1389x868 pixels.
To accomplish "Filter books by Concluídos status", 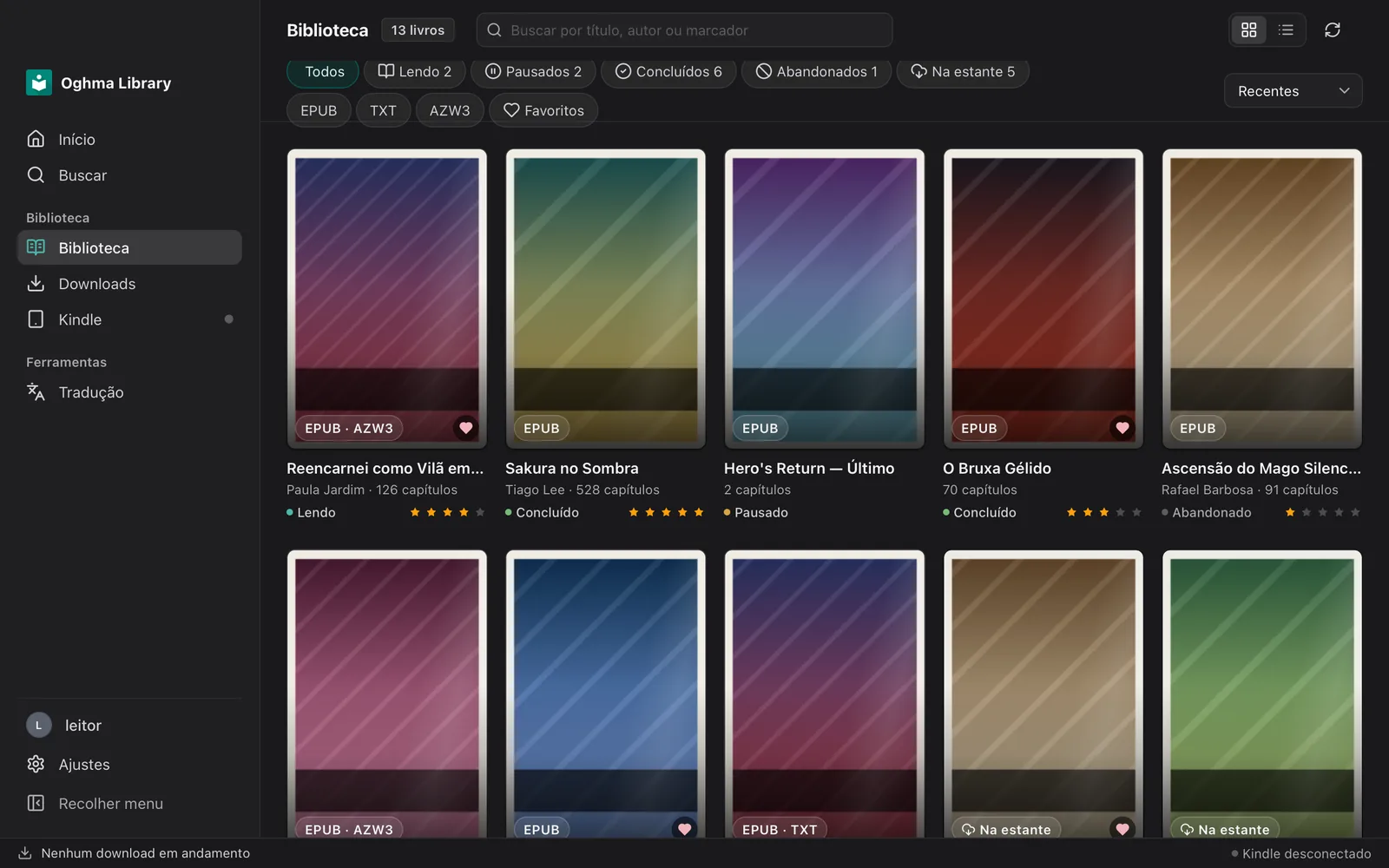I will coord(668,72).
